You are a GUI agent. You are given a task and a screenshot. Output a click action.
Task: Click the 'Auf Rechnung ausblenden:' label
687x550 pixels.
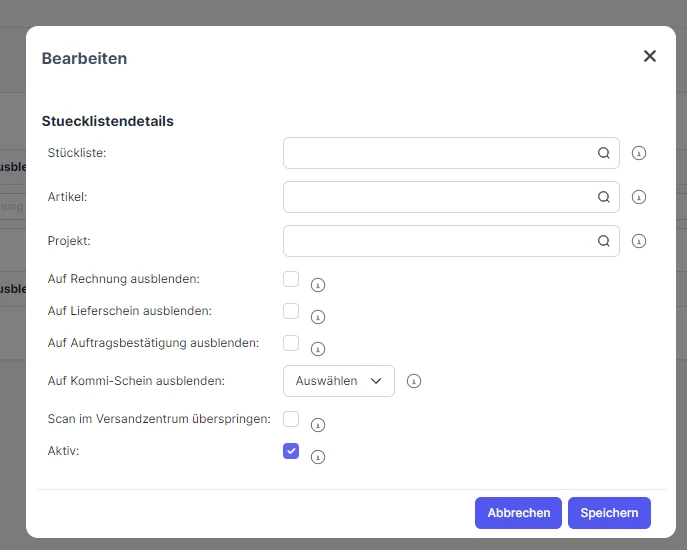coord(124,279)
